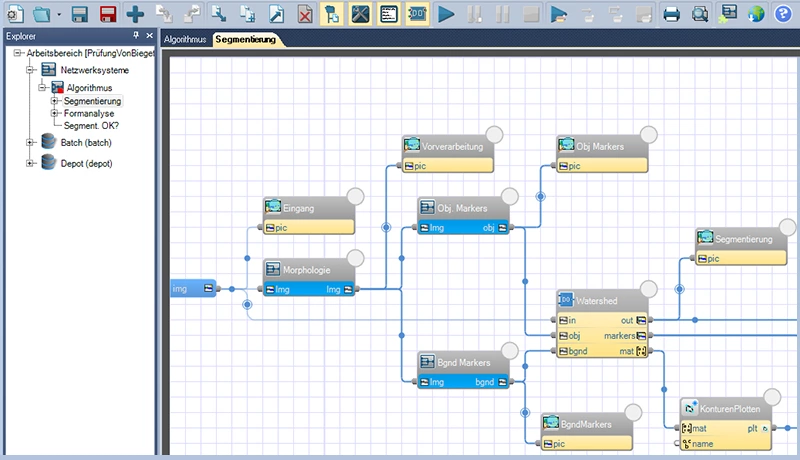Expand the Formanalyse tree item
This screenshot has height=460, width=800.
(x=55, y=113)
